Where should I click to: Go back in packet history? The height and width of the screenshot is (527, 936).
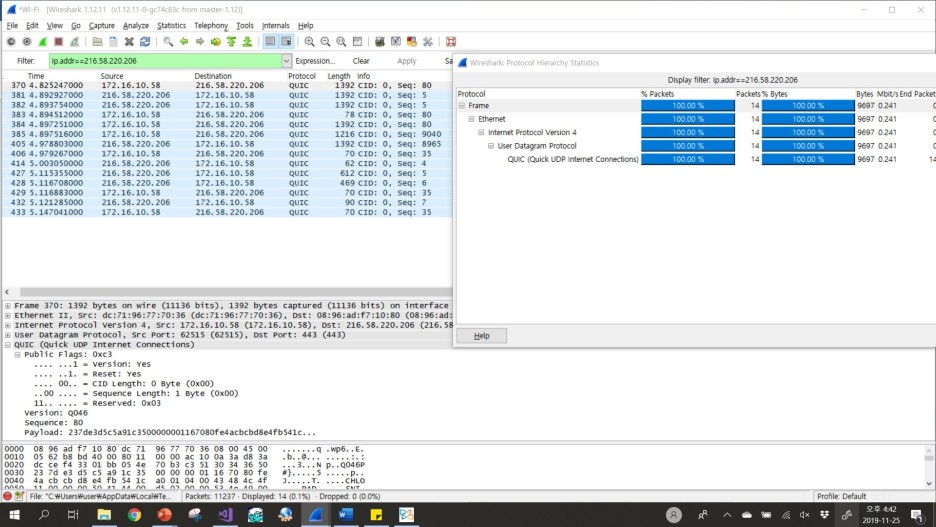pyautogui.click(x=184, y=42)
